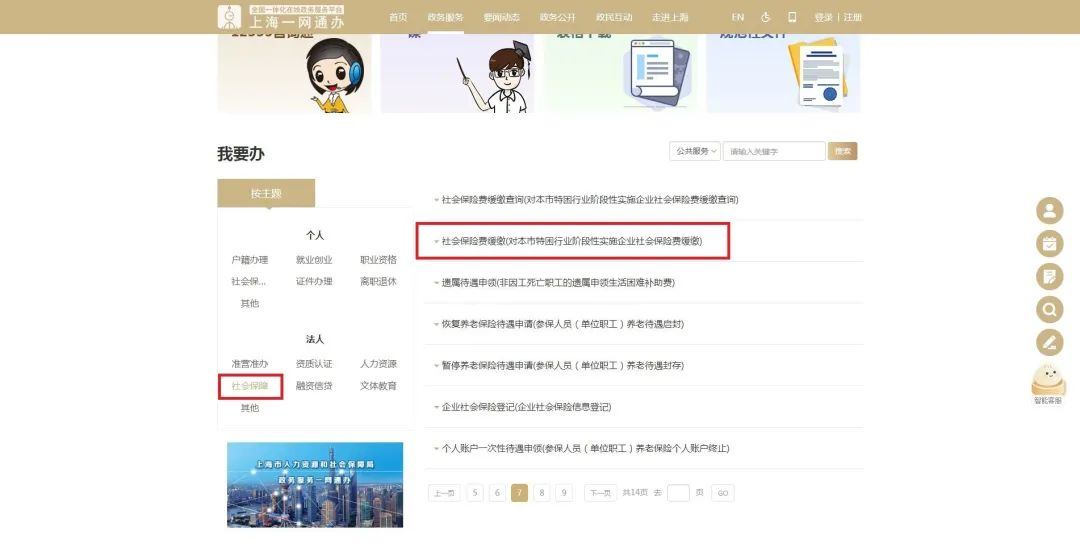
Task: Select the 政务公开 menu item
Action: pos(557,17)
